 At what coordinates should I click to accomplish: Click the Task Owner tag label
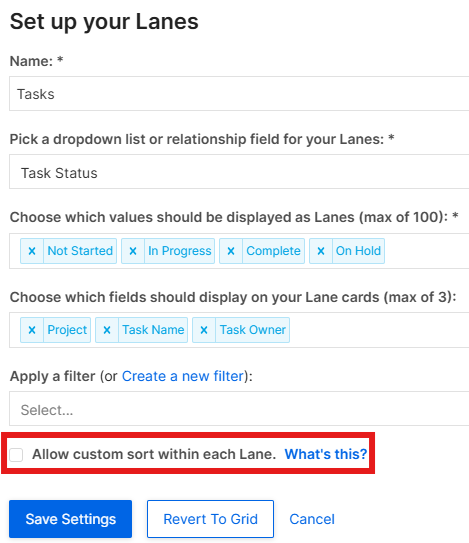coord(253,330)
